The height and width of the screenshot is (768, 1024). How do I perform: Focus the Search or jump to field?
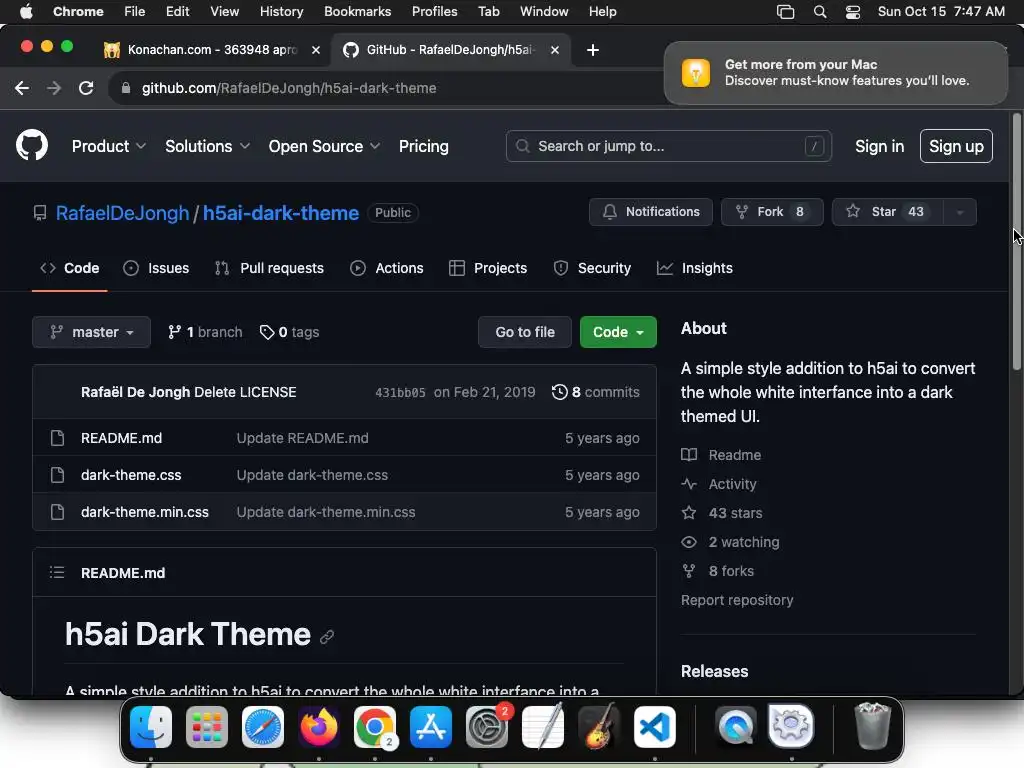coord(669,146)
